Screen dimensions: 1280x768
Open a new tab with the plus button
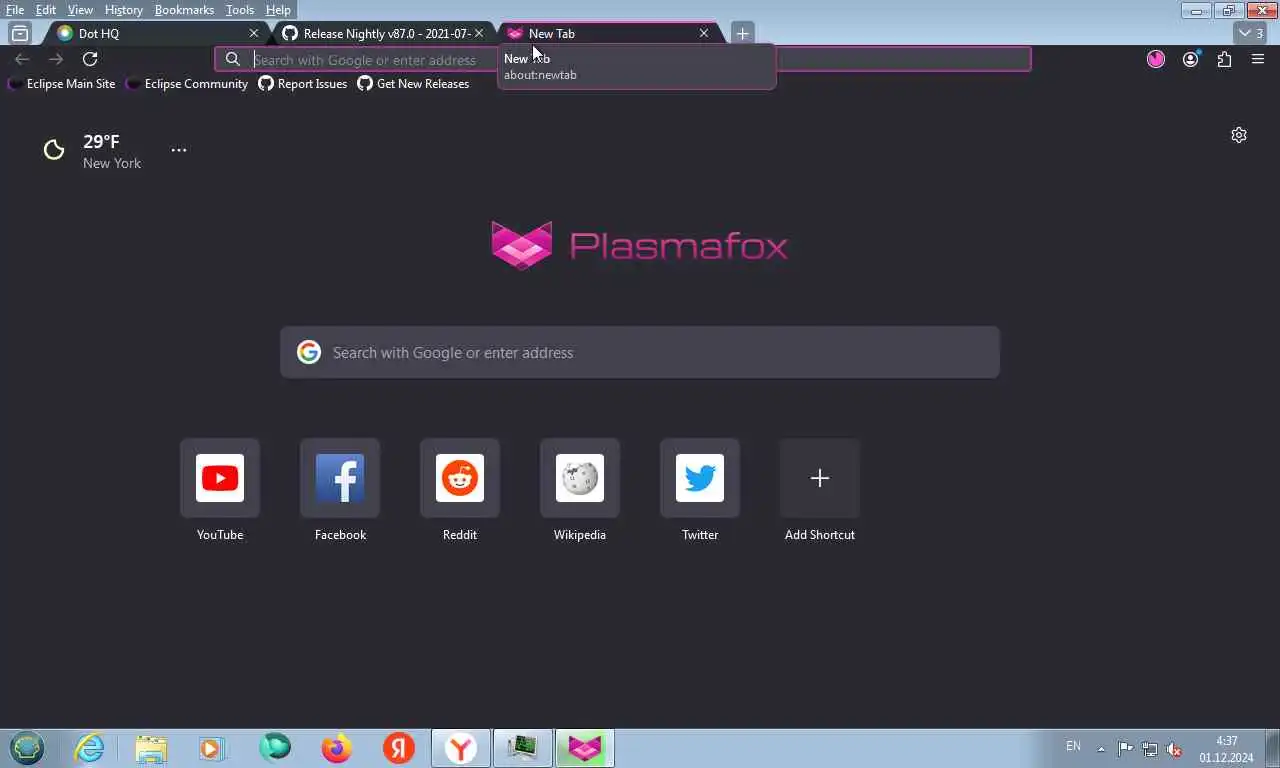pos(742,33)
